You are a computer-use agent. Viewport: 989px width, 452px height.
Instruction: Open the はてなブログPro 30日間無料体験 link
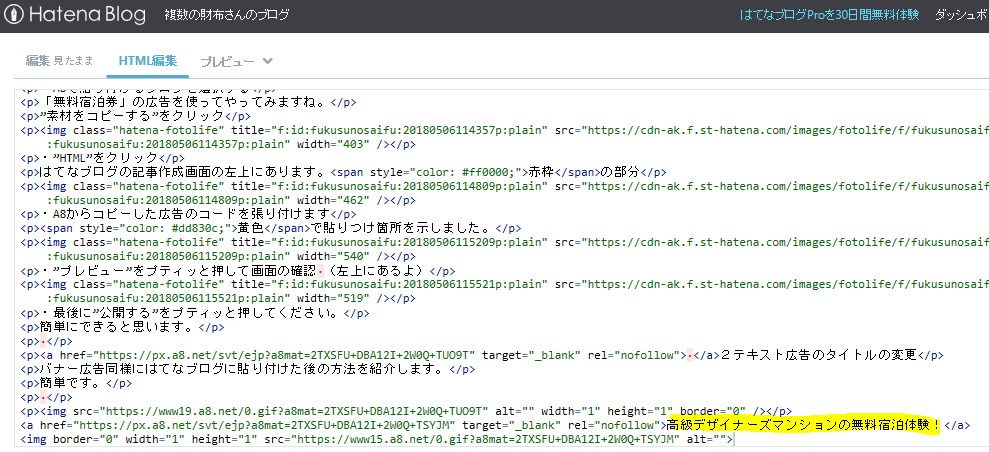pyautogui.click(x=829, y=14)
